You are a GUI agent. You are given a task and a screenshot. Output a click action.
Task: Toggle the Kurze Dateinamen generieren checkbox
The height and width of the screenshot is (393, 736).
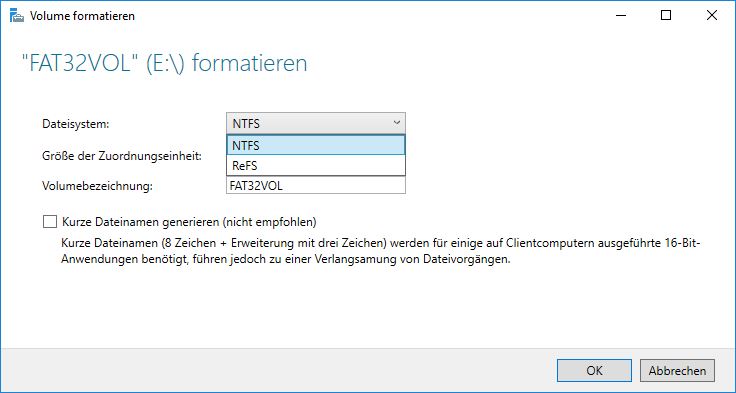tap(50, 221)
